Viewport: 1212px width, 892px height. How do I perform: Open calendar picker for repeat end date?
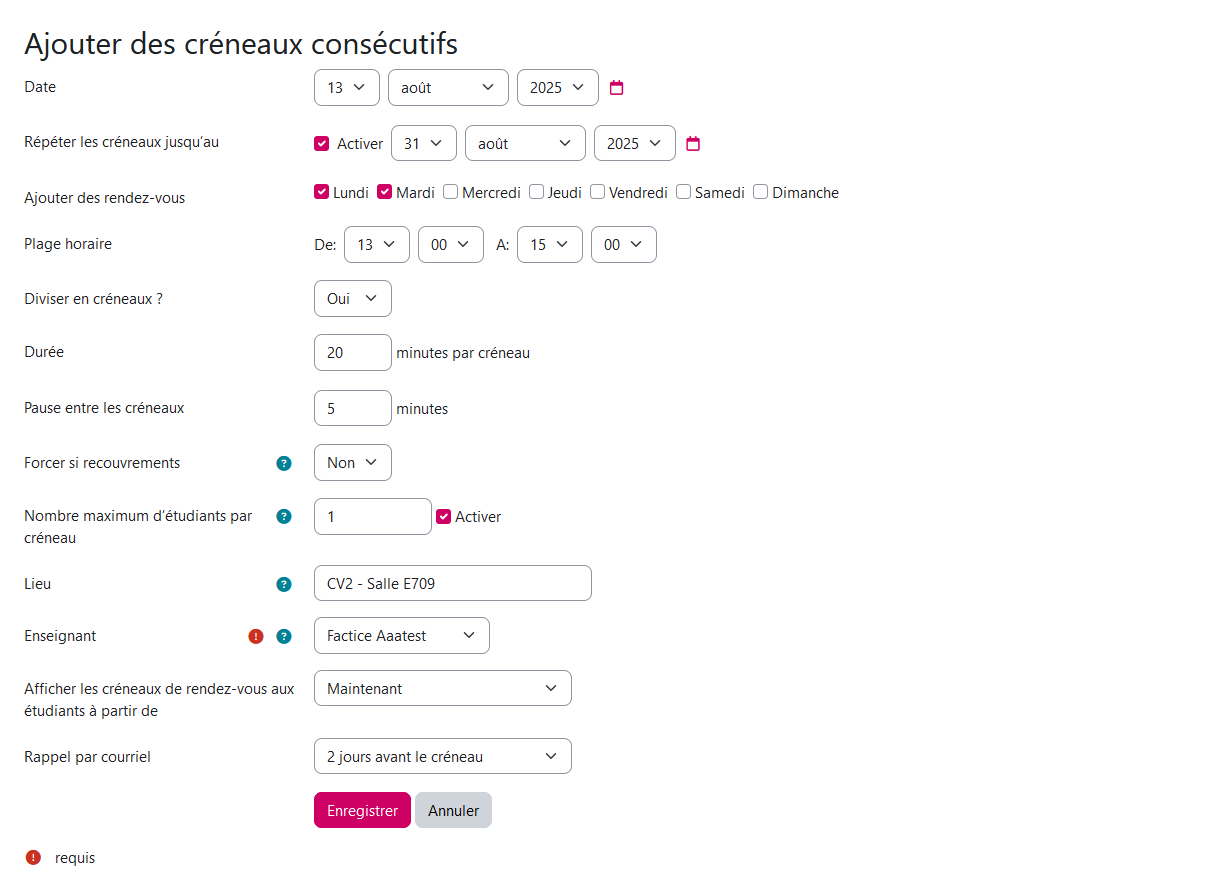click(693, 144)
